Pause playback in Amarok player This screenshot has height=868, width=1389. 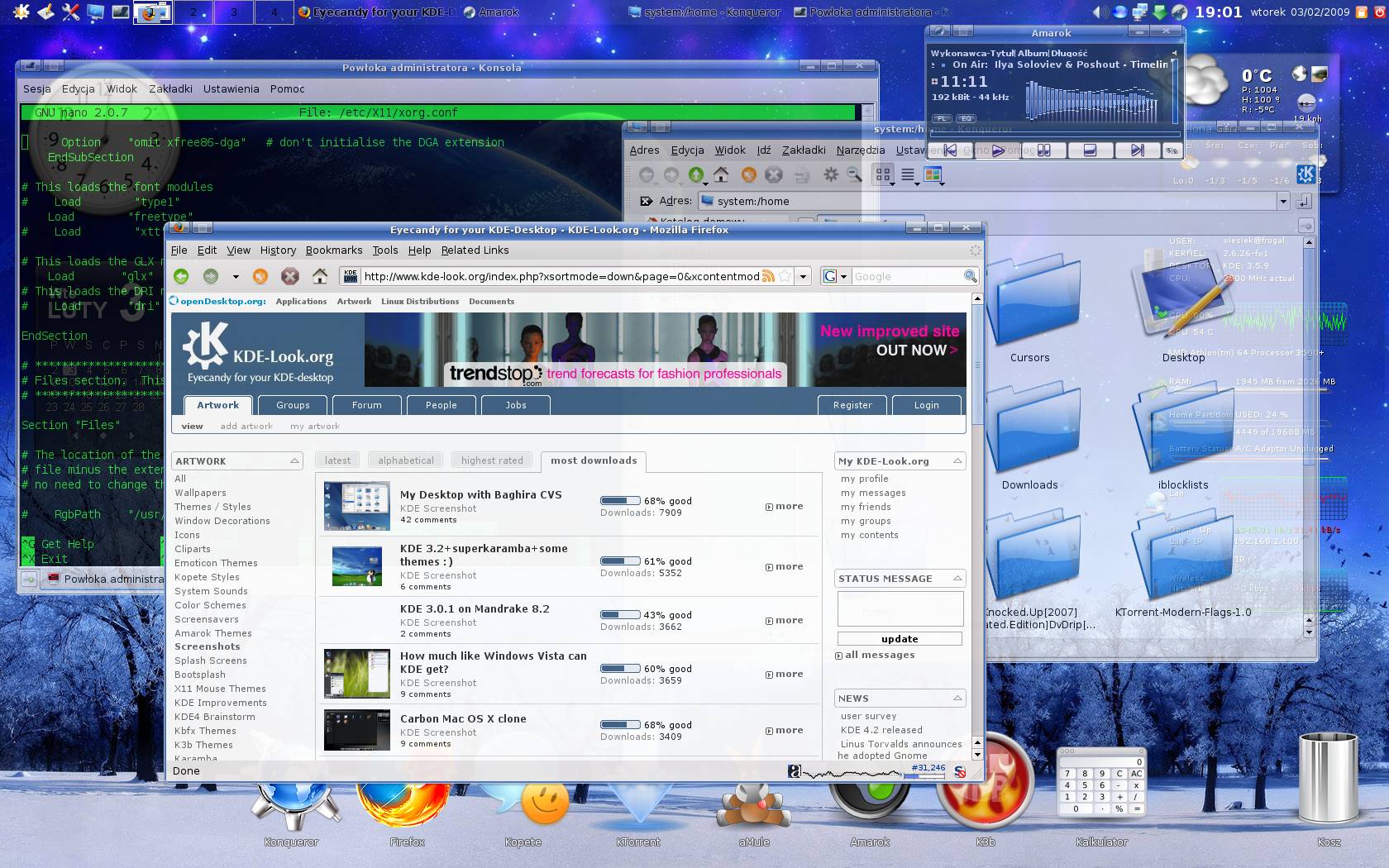1044,150
